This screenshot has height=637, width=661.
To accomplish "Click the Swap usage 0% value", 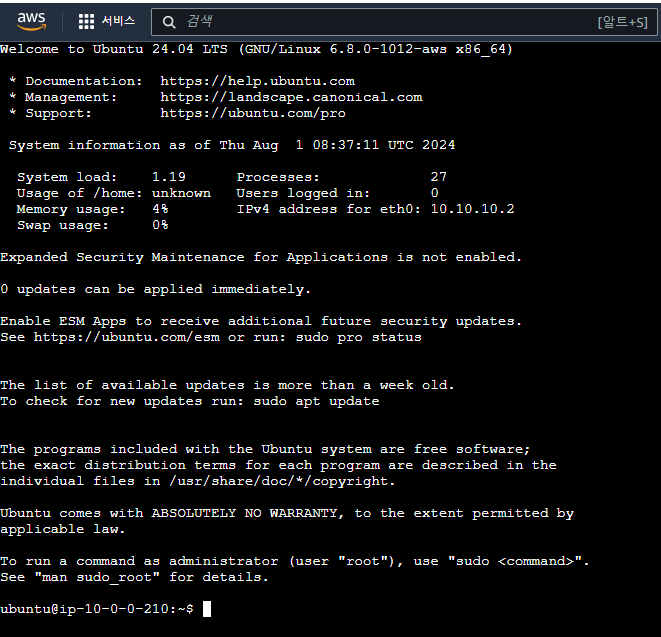I will 160,225.
